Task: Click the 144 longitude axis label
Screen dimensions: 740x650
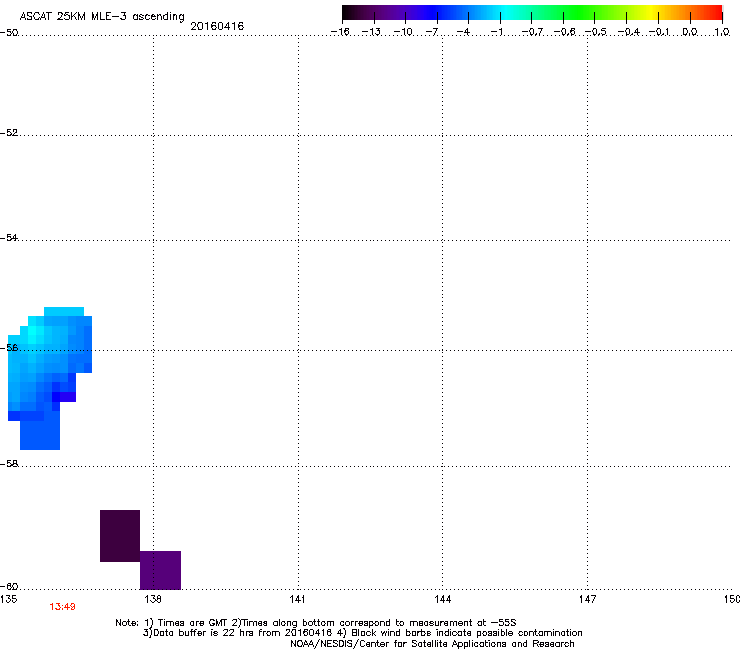Action: [442, 599]
